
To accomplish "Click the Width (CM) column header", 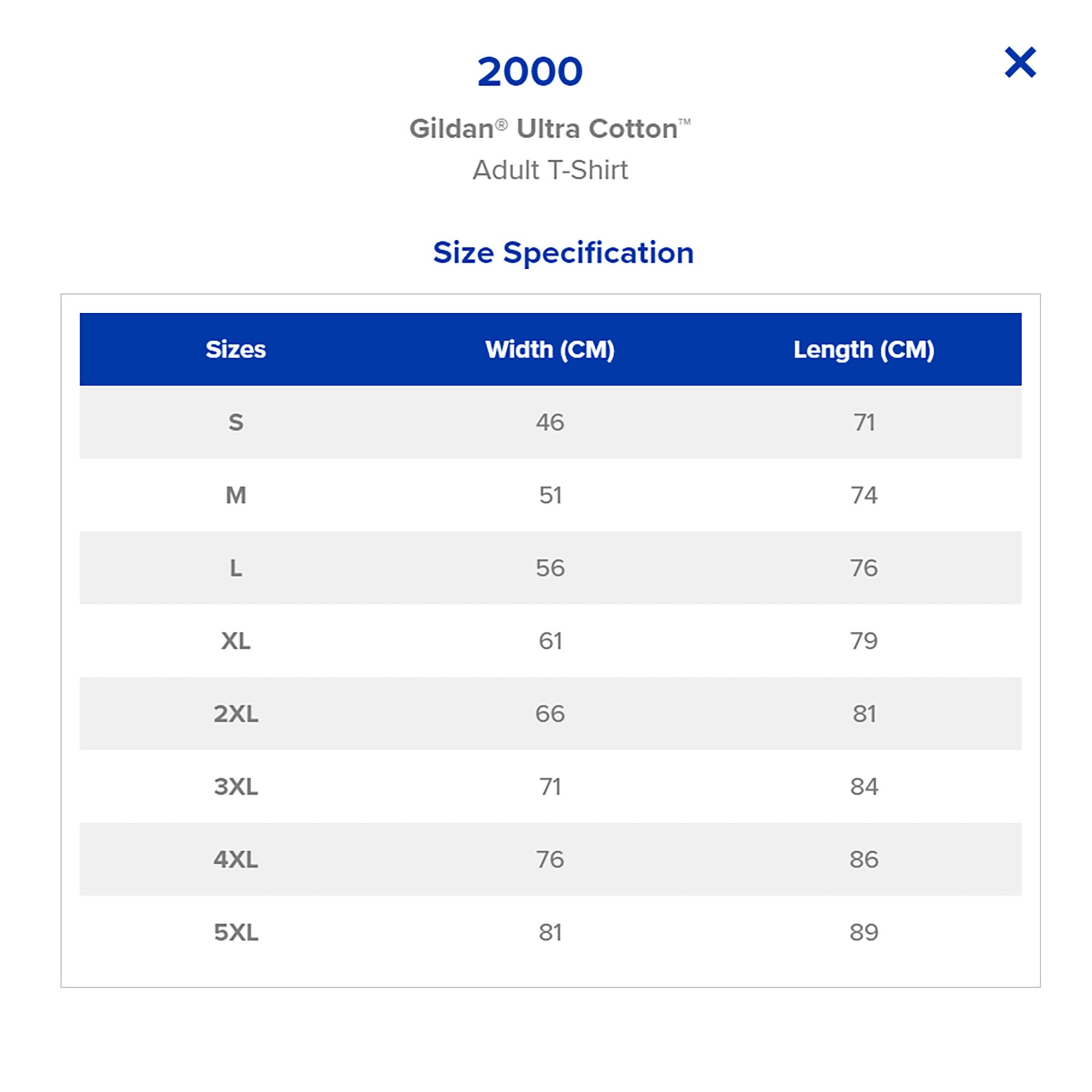I will tap(550, 349).
